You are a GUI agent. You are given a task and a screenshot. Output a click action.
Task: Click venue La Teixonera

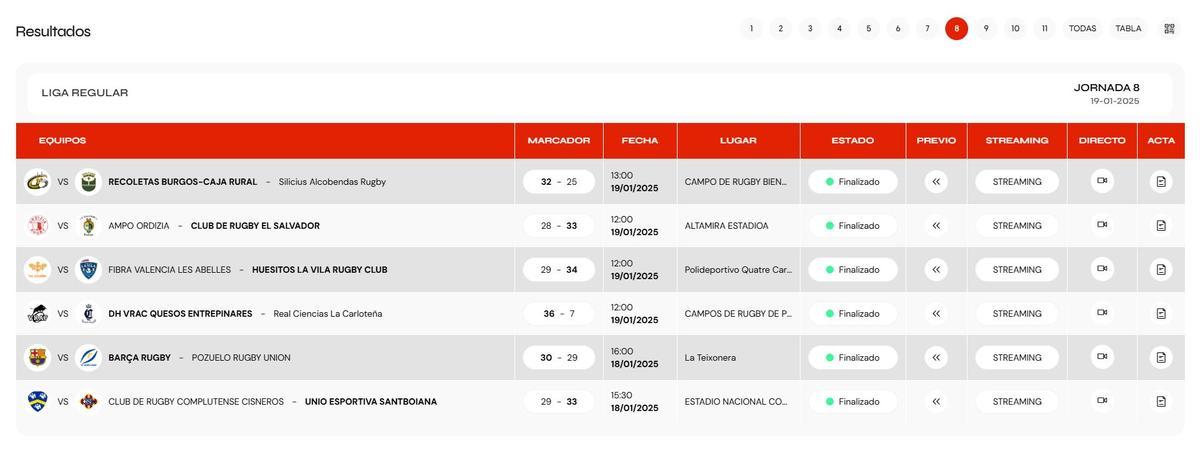pos(710,358)
